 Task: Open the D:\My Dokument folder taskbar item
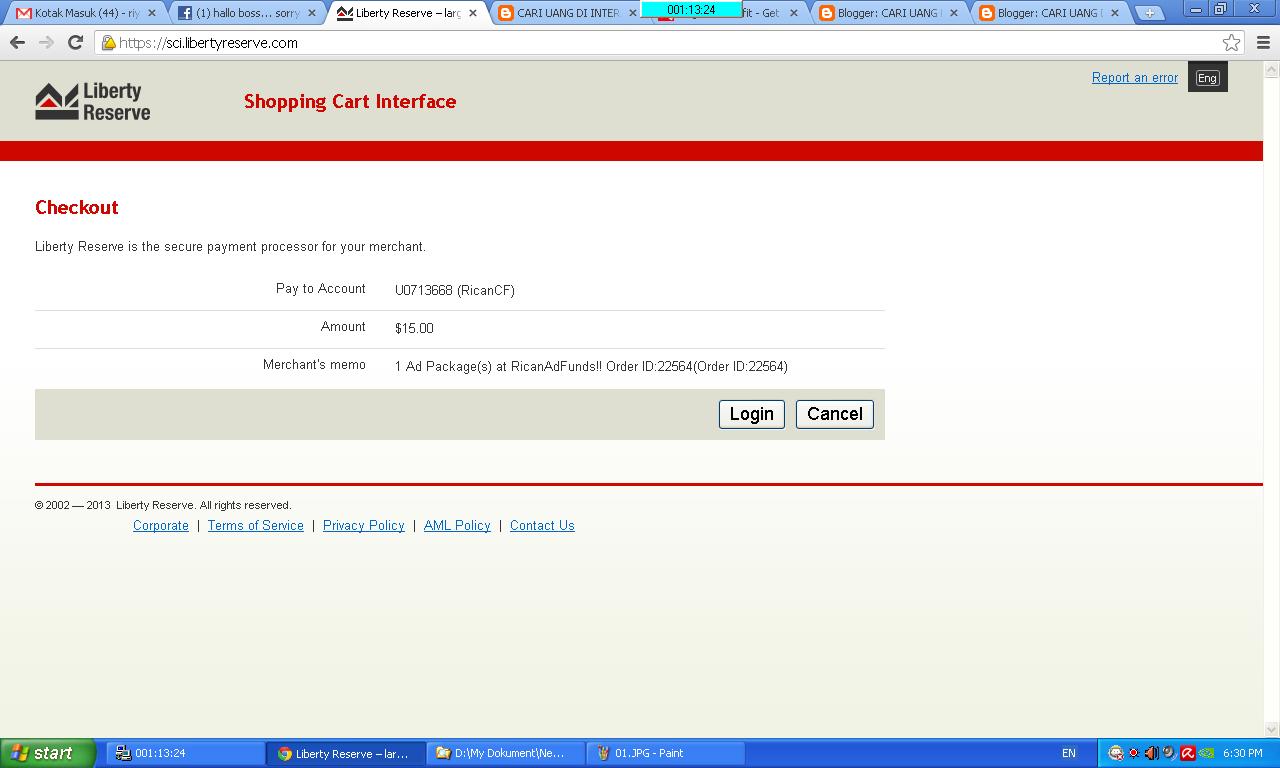coord(505,753)
